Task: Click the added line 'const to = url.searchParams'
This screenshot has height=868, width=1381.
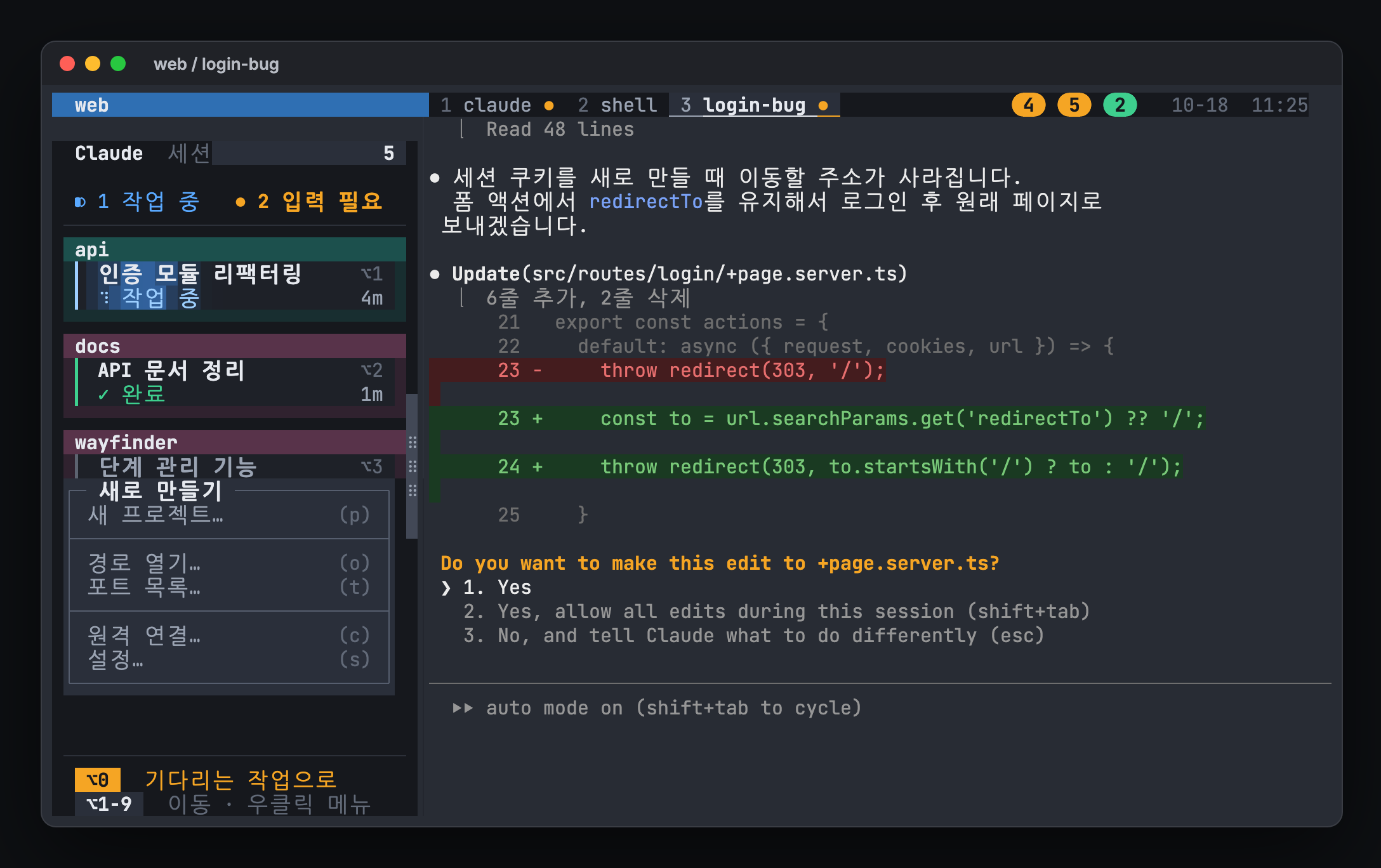Action: tap(817, 418)
